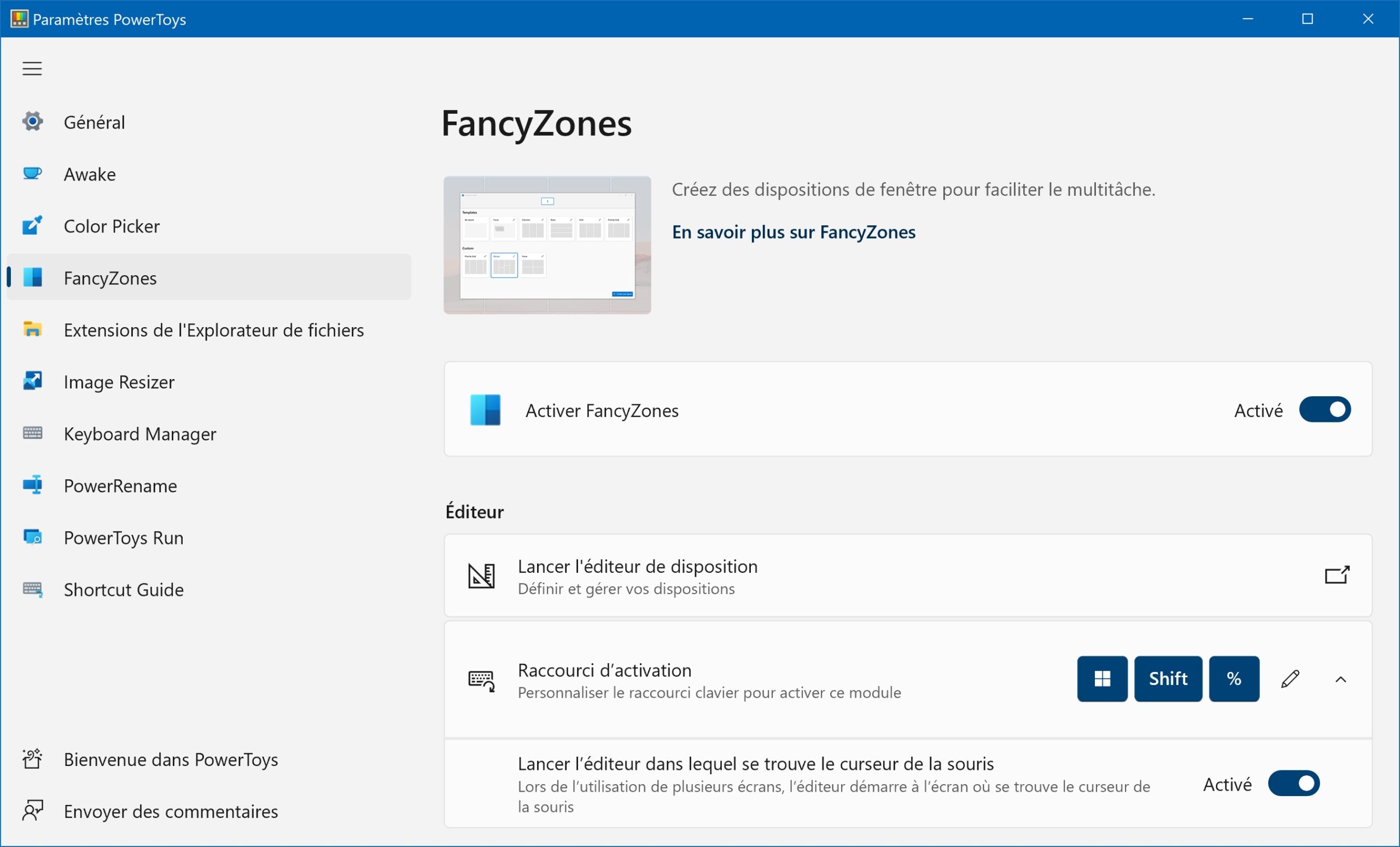
Task: Open layout editor via external launch icon
Action: (1337, 575)
